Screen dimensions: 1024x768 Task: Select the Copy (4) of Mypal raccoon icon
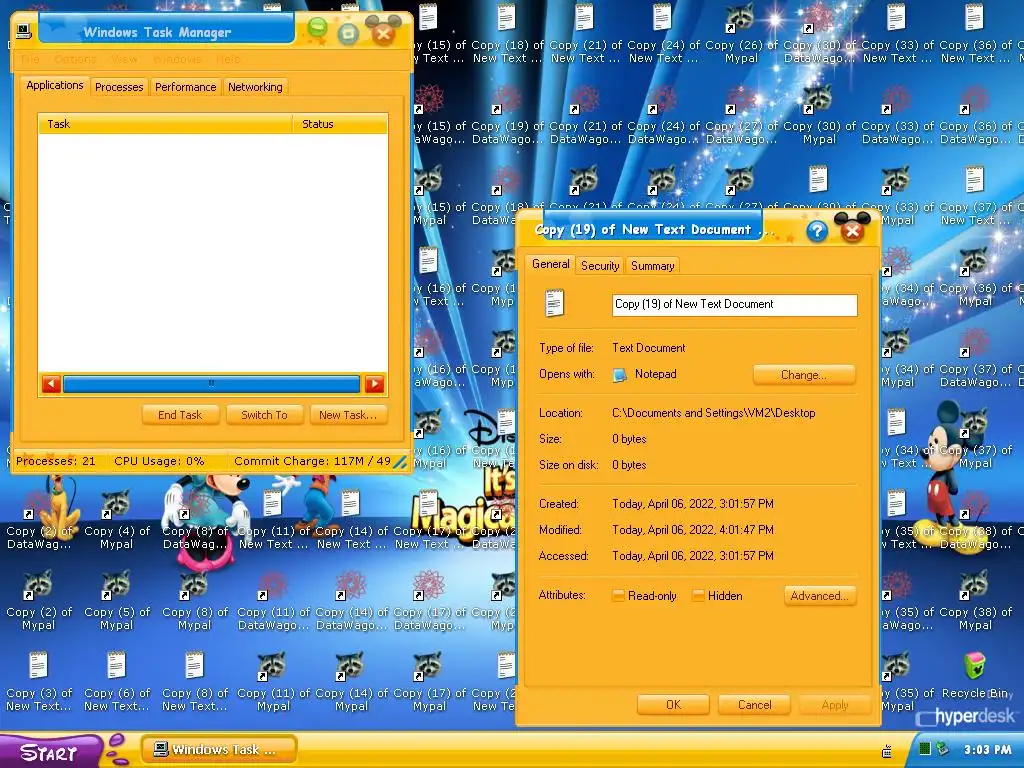pos(116,504)
